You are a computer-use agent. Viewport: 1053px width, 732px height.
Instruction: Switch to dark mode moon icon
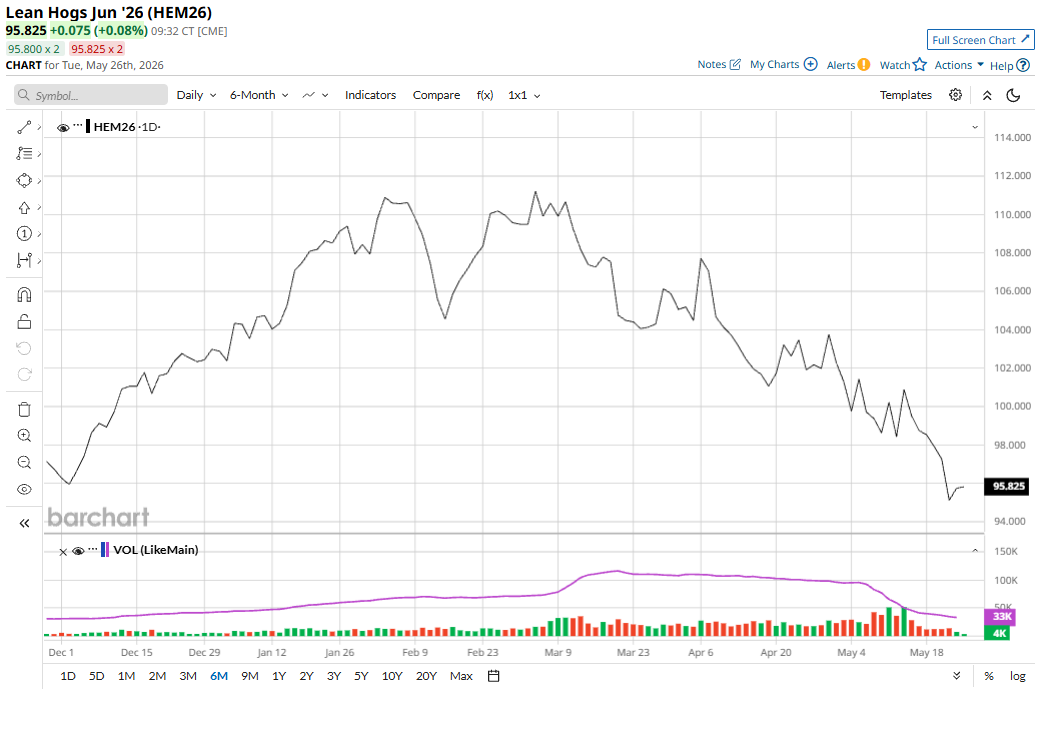point(1013,95)
